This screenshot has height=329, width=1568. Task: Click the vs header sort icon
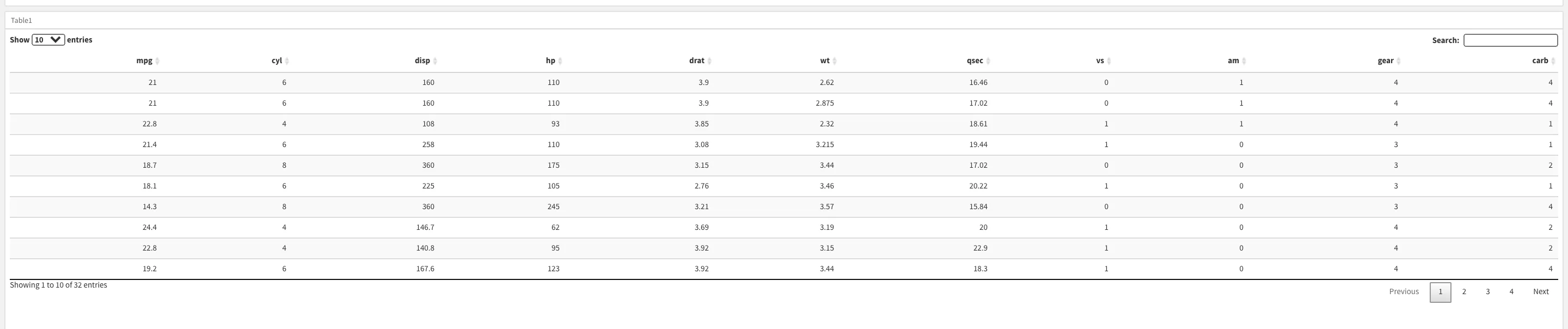pos(1109,61)
